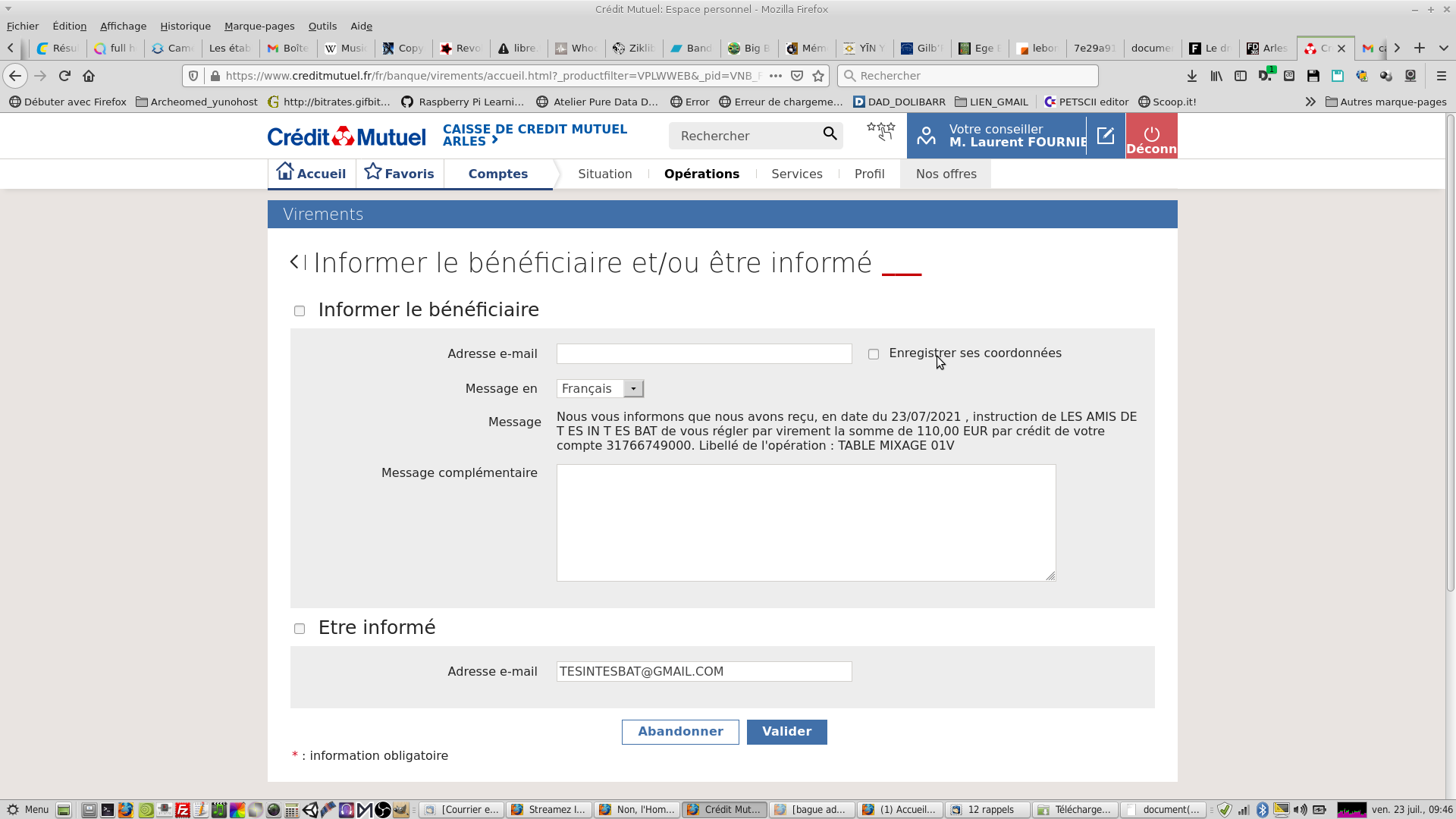
Task: Tick the Etre informé checkbox
Action: click(x=300, y=629)
